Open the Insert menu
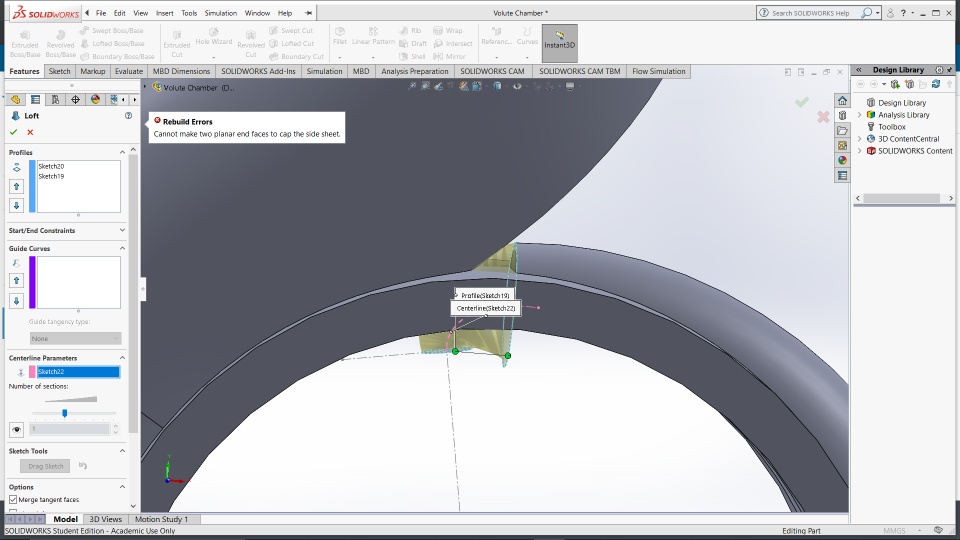This screenshot has height=540, width=960. click(164, 13)
